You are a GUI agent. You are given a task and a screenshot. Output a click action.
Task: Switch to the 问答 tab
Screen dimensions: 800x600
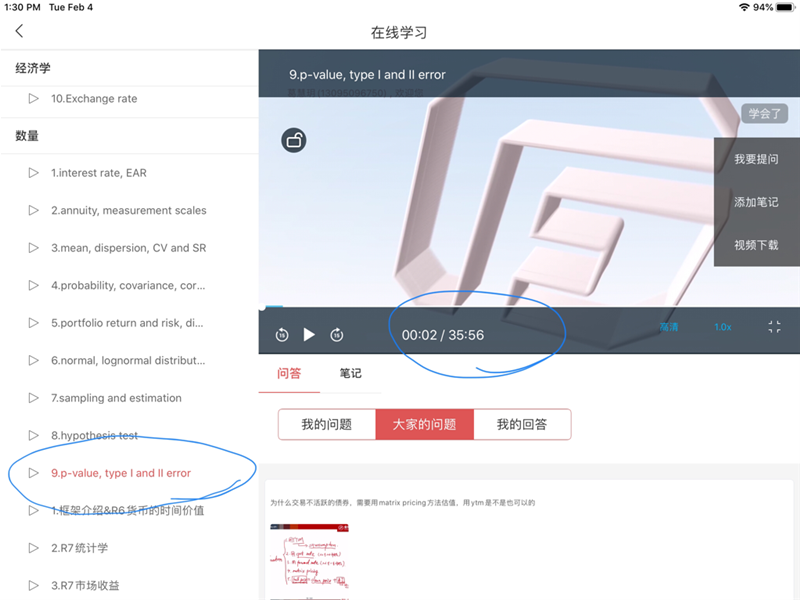289,373
